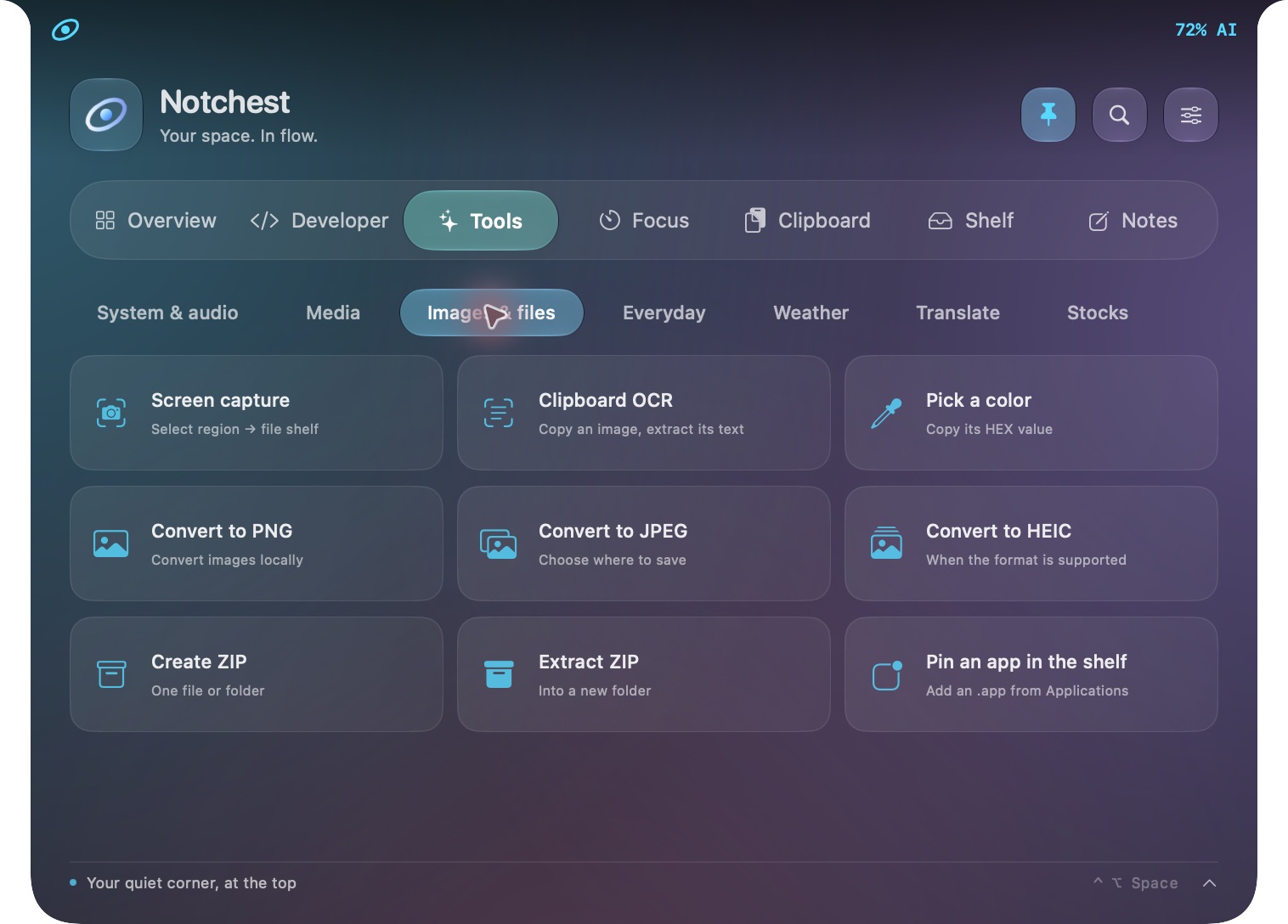Click Extract ZIP title text
The width and height of the screenshot is (1288, 924).
pyautogui.click(x=589, y=662)
